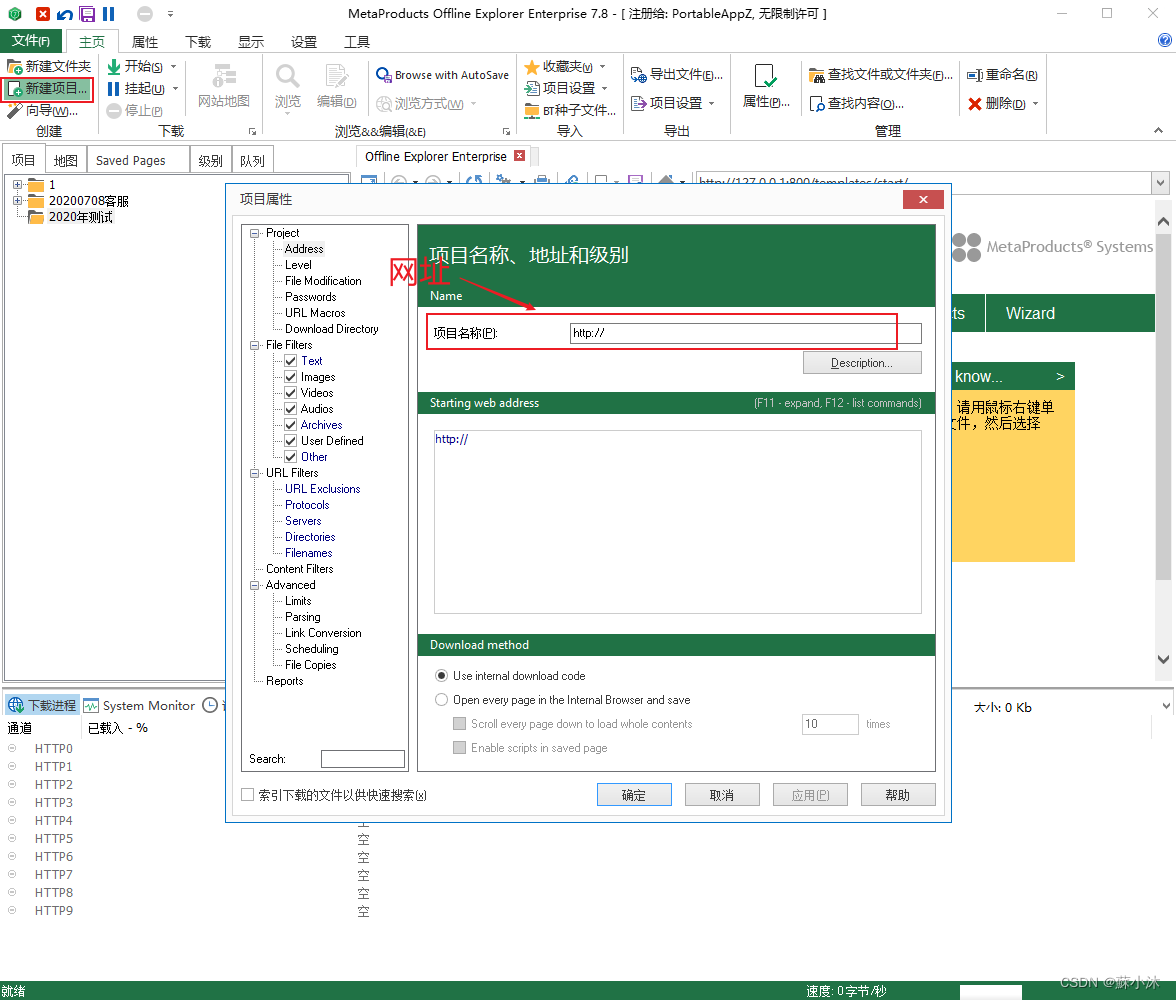Switch to the 工具 ribbon tab
Viewport: 1176px width, 1000px height.
pyautogui.click(x=356, y=42)
